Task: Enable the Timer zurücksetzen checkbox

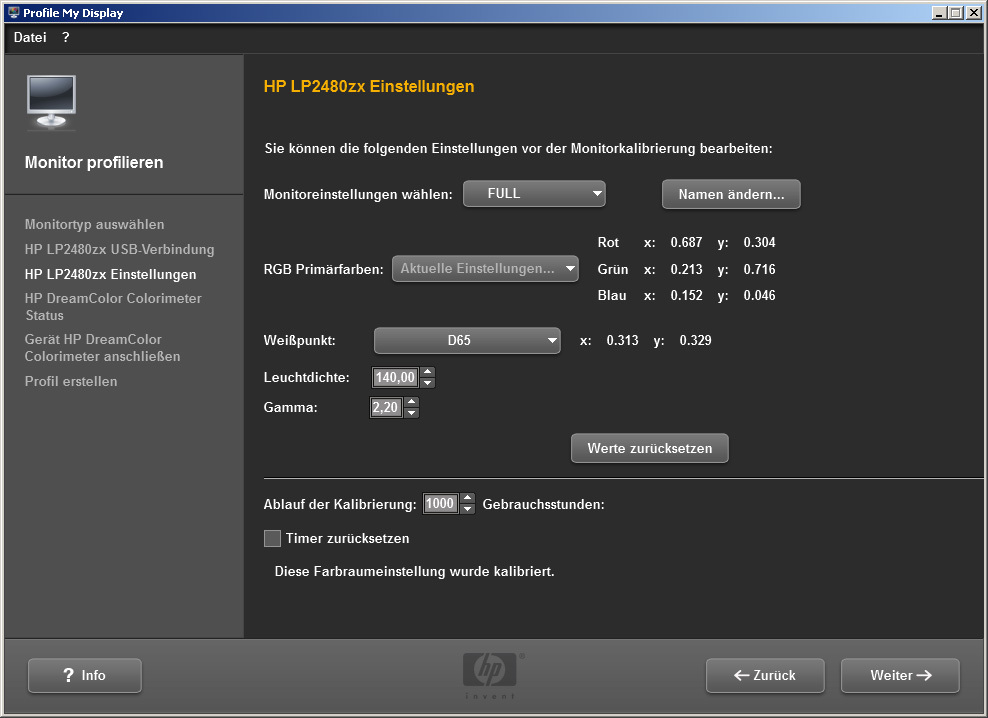Action: [x=272, y=538]
